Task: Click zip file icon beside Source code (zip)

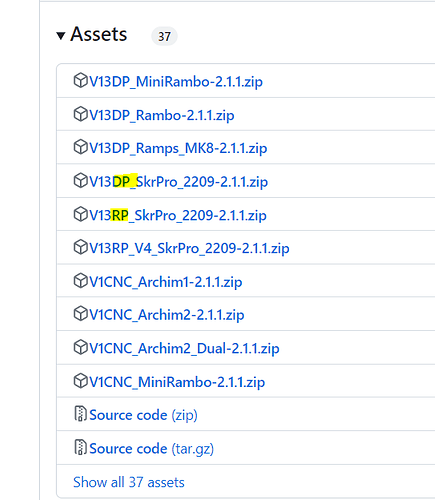Action: [80, 414]
